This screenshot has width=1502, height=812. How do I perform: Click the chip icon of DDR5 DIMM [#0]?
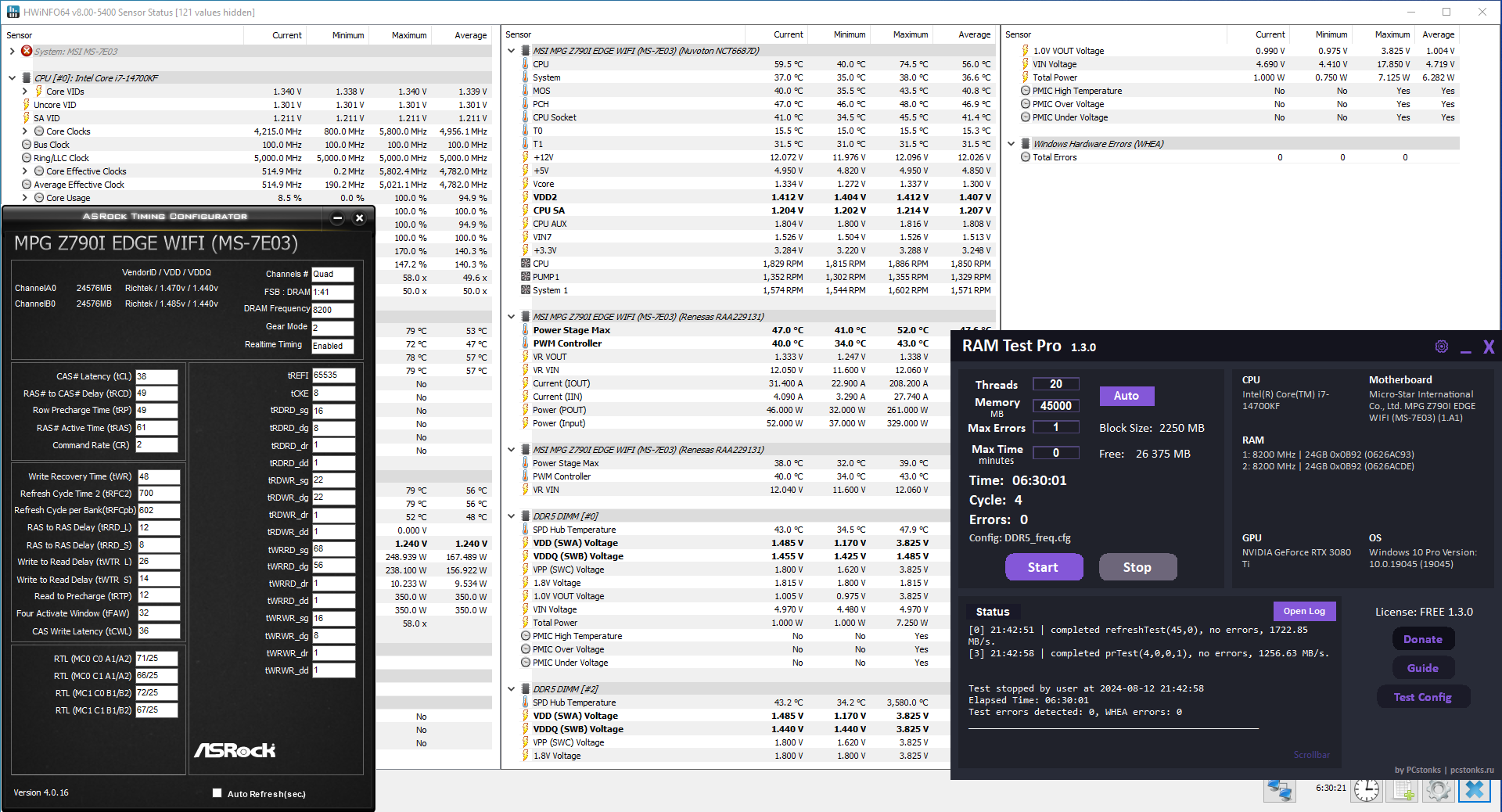[526, 516]
